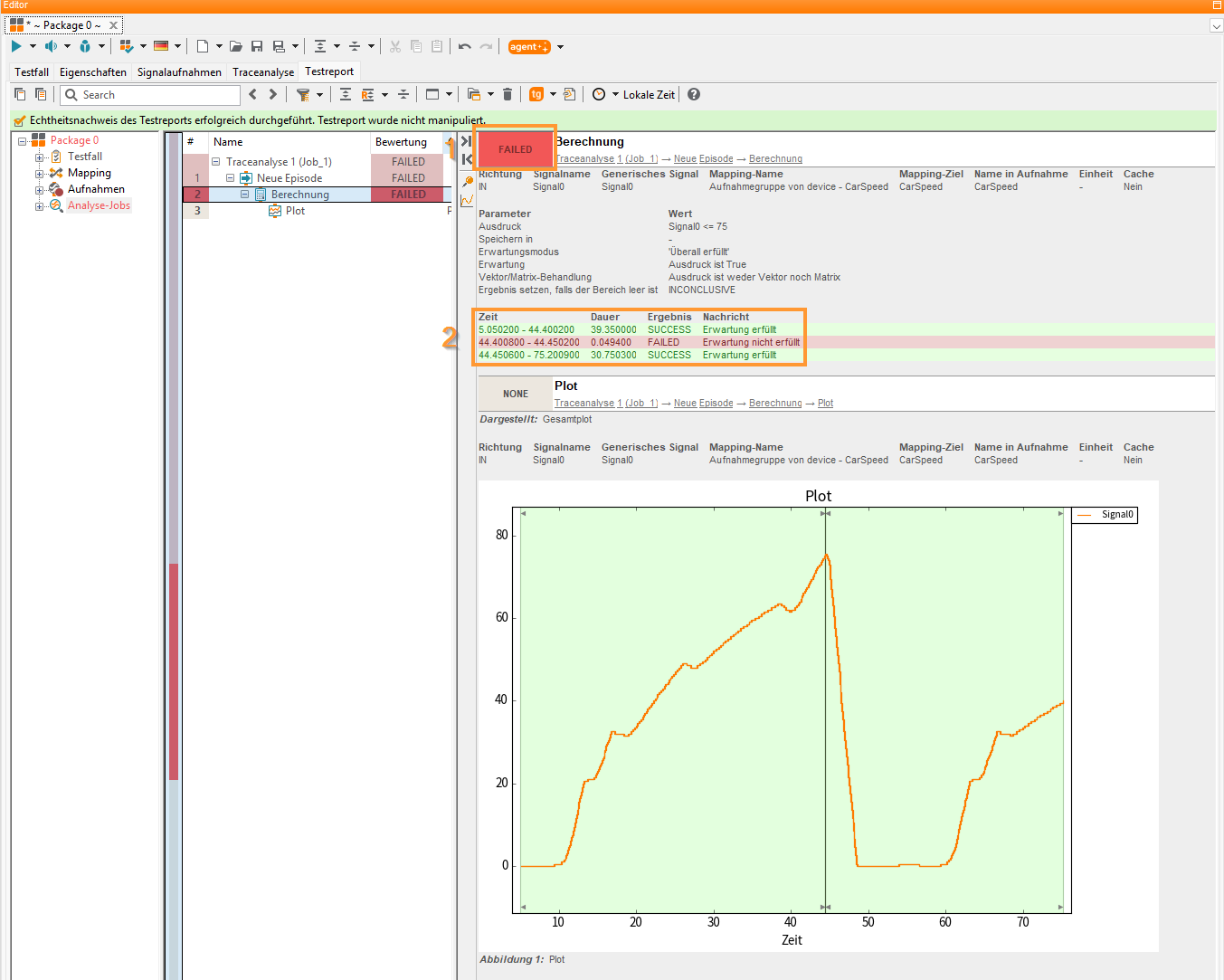This screenshot has height=980, width=1224.
Task: Click the filter funnel icon in report toolbar
Action: point(303,94)
